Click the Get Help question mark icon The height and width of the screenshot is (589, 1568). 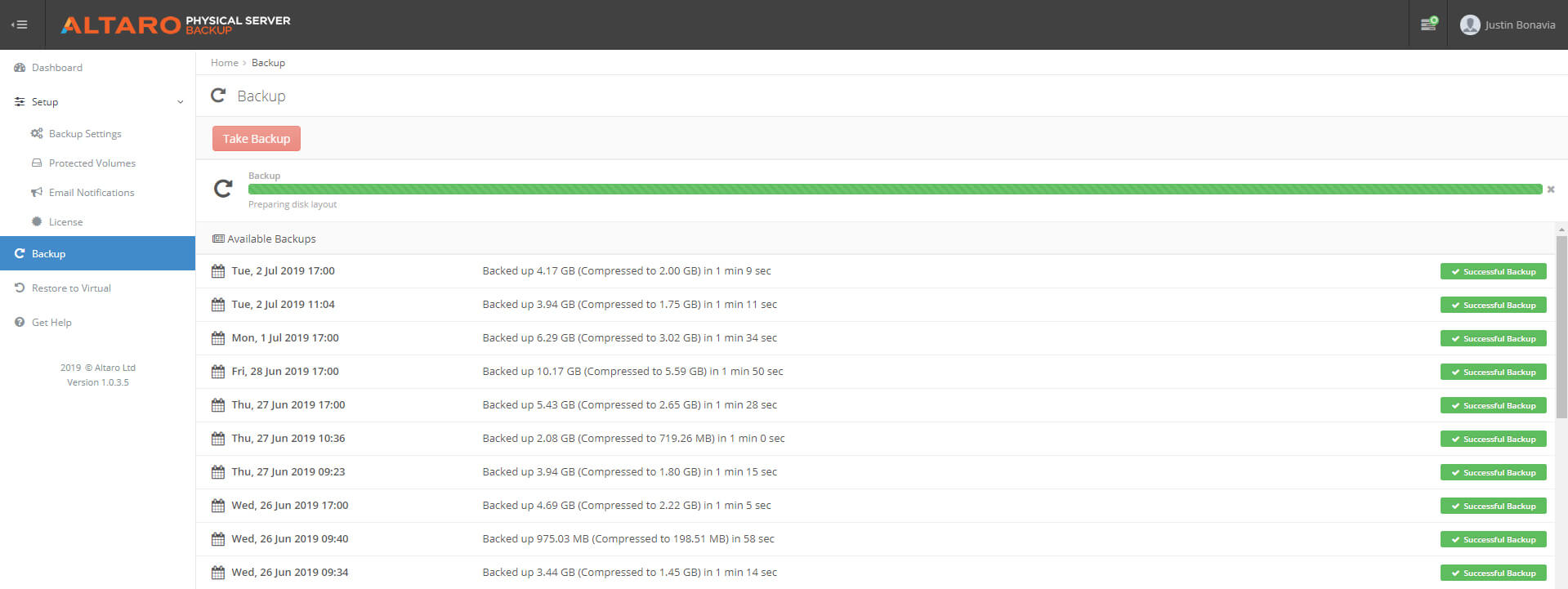[x=20, y=322]
